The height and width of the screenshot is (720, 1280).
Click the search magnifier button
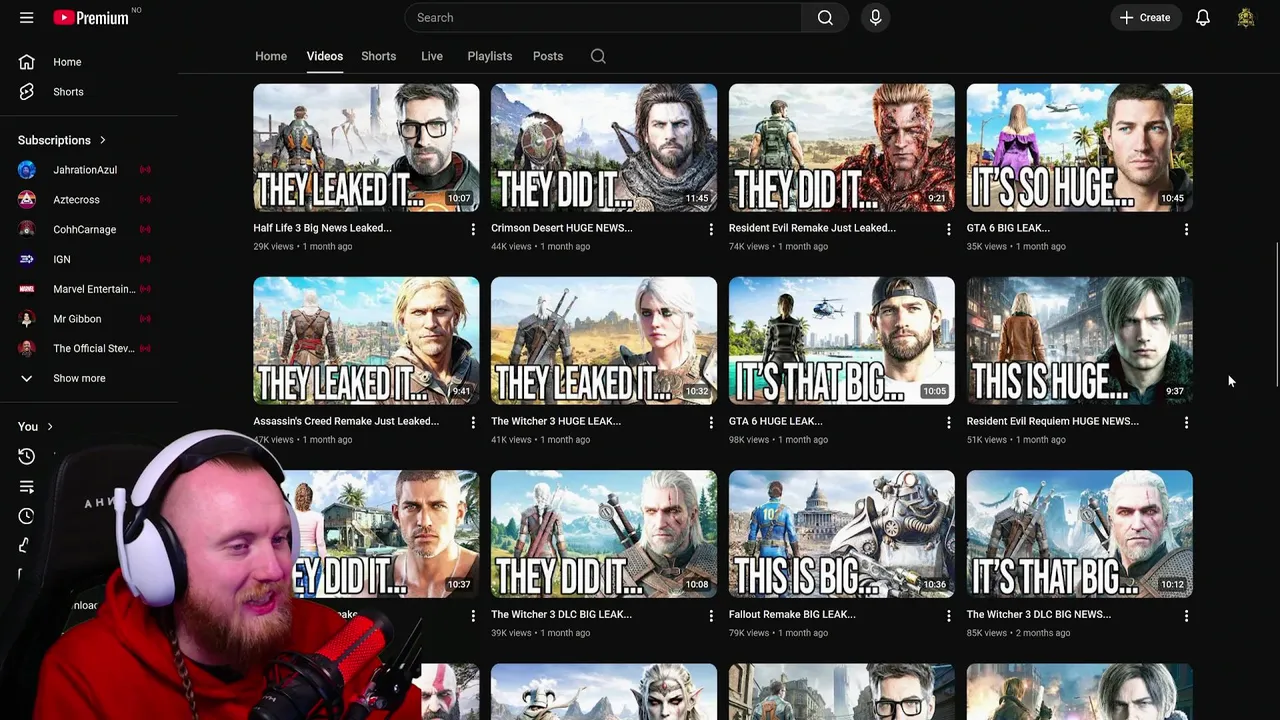pos(825,17)
